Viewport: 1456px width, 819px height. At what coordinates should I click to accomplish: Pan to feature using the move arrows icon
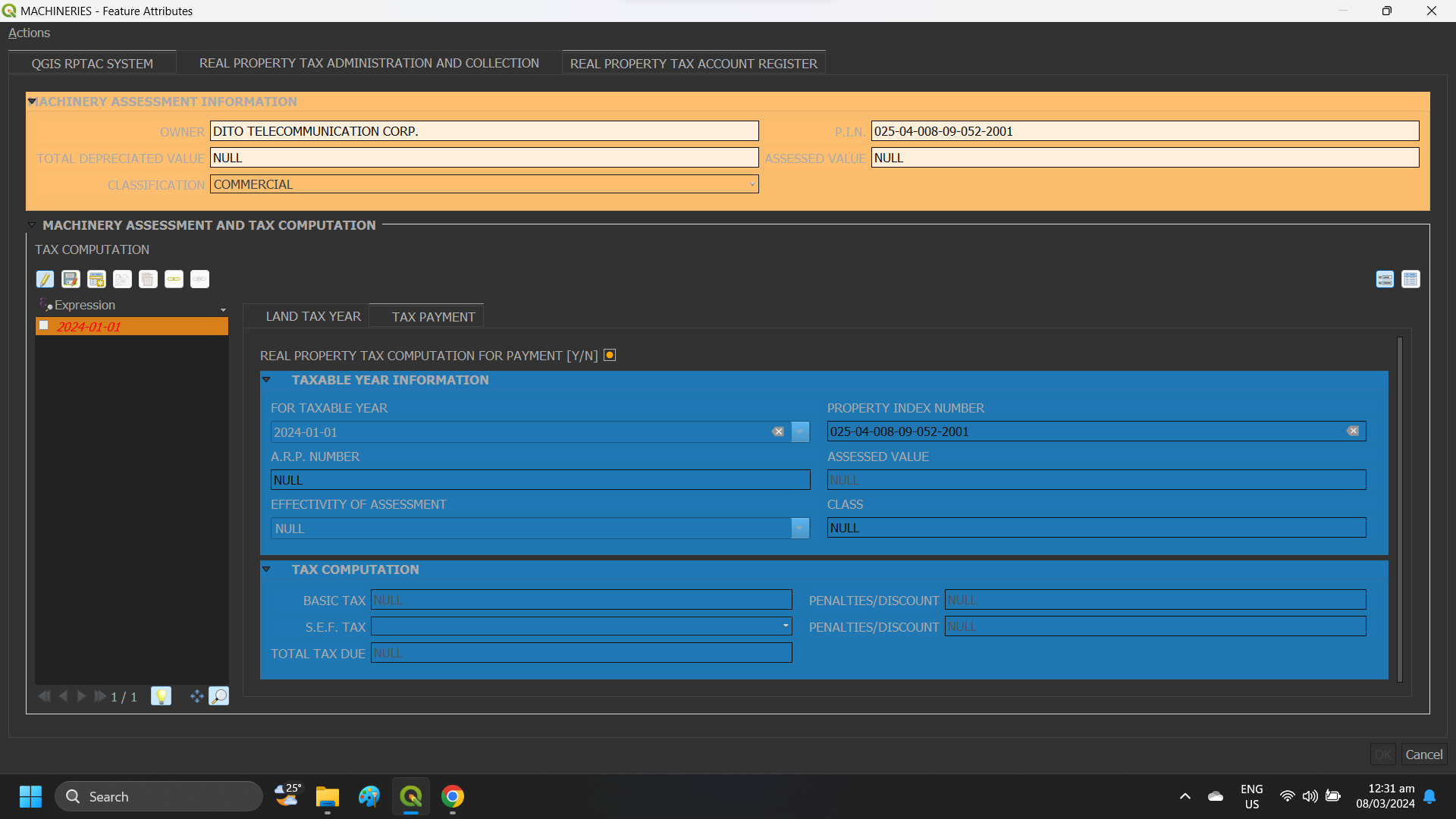coord(196,695)
